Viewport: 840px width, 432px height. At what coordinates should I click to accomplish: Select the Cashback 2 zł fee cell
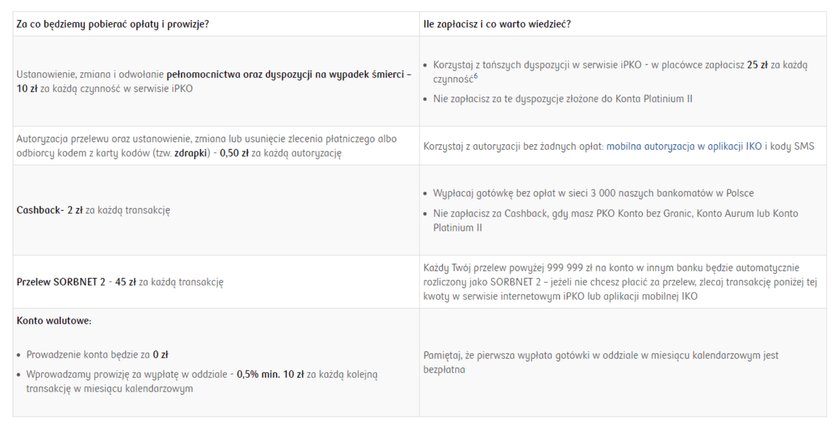tap(216, 210)
